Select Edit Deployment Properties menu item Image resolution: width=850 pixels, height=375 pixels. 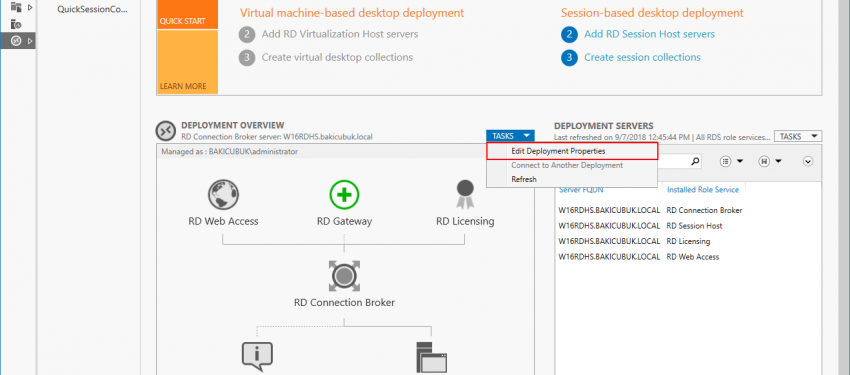point(572,151)
